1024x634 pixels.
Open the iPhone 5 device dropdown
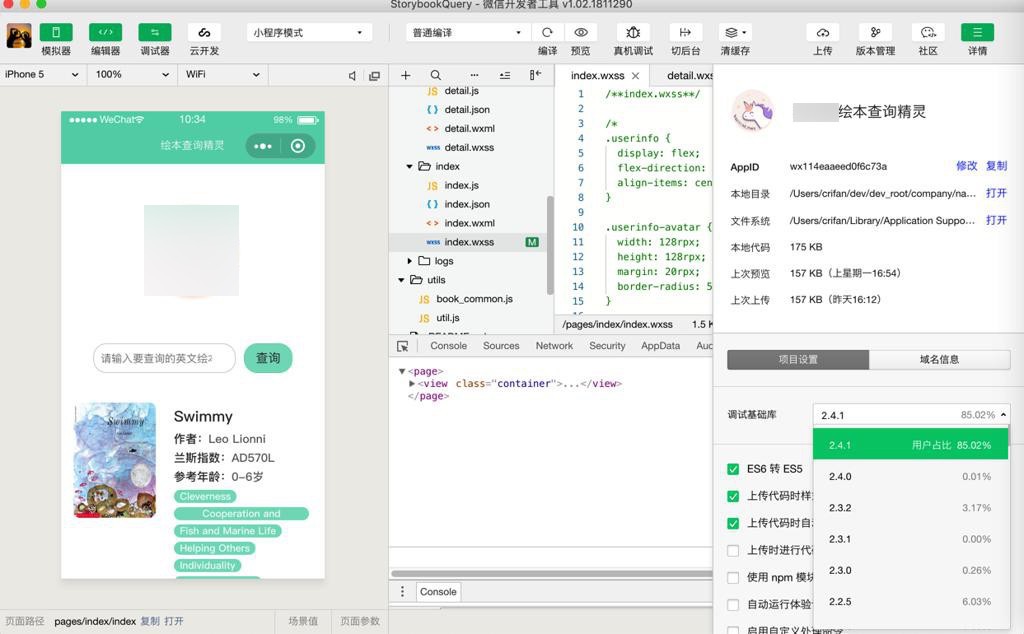pyautogui.click(x=42, y=74)
